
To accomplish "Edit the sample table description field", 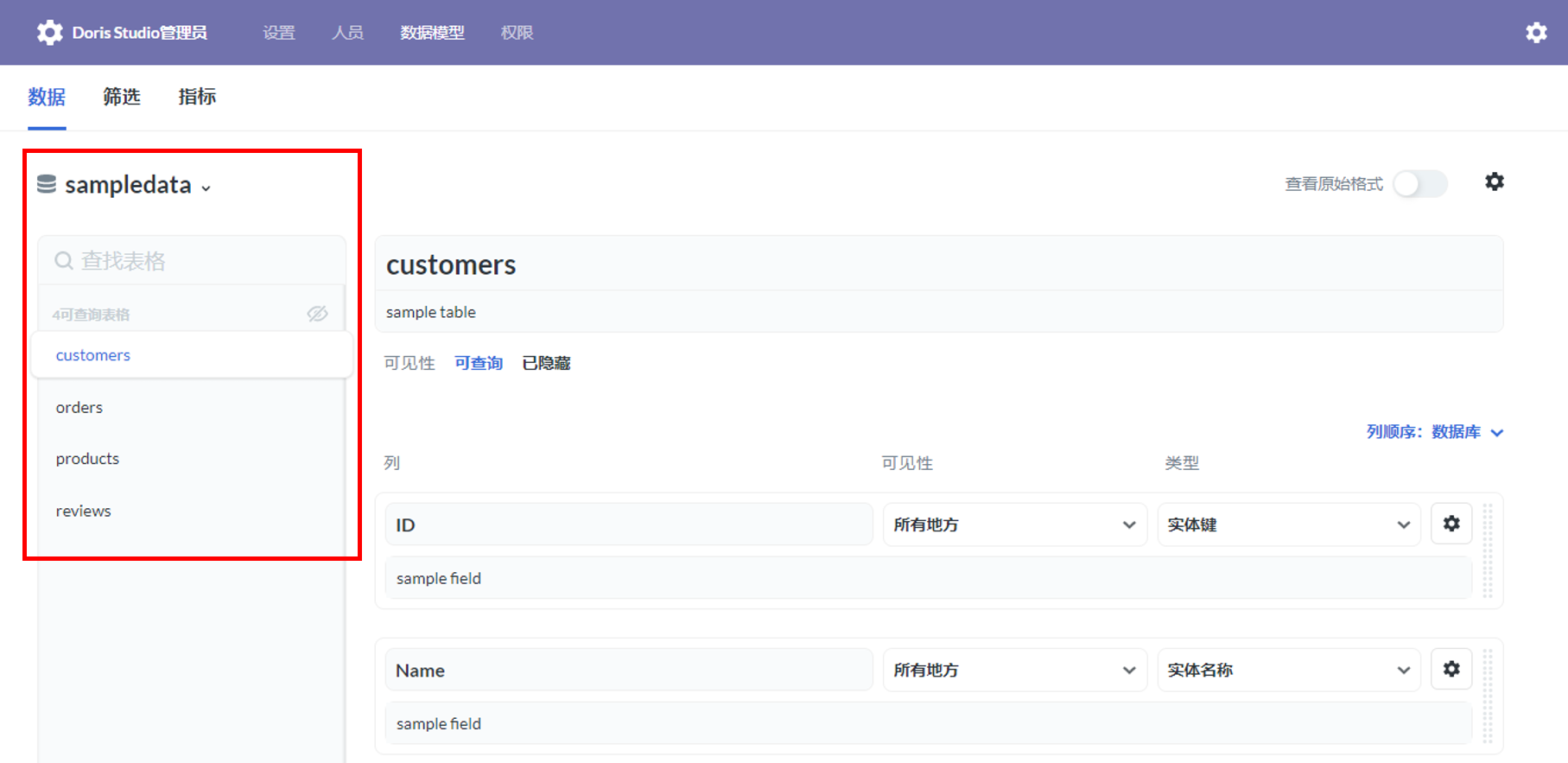I will pos(939,312).
